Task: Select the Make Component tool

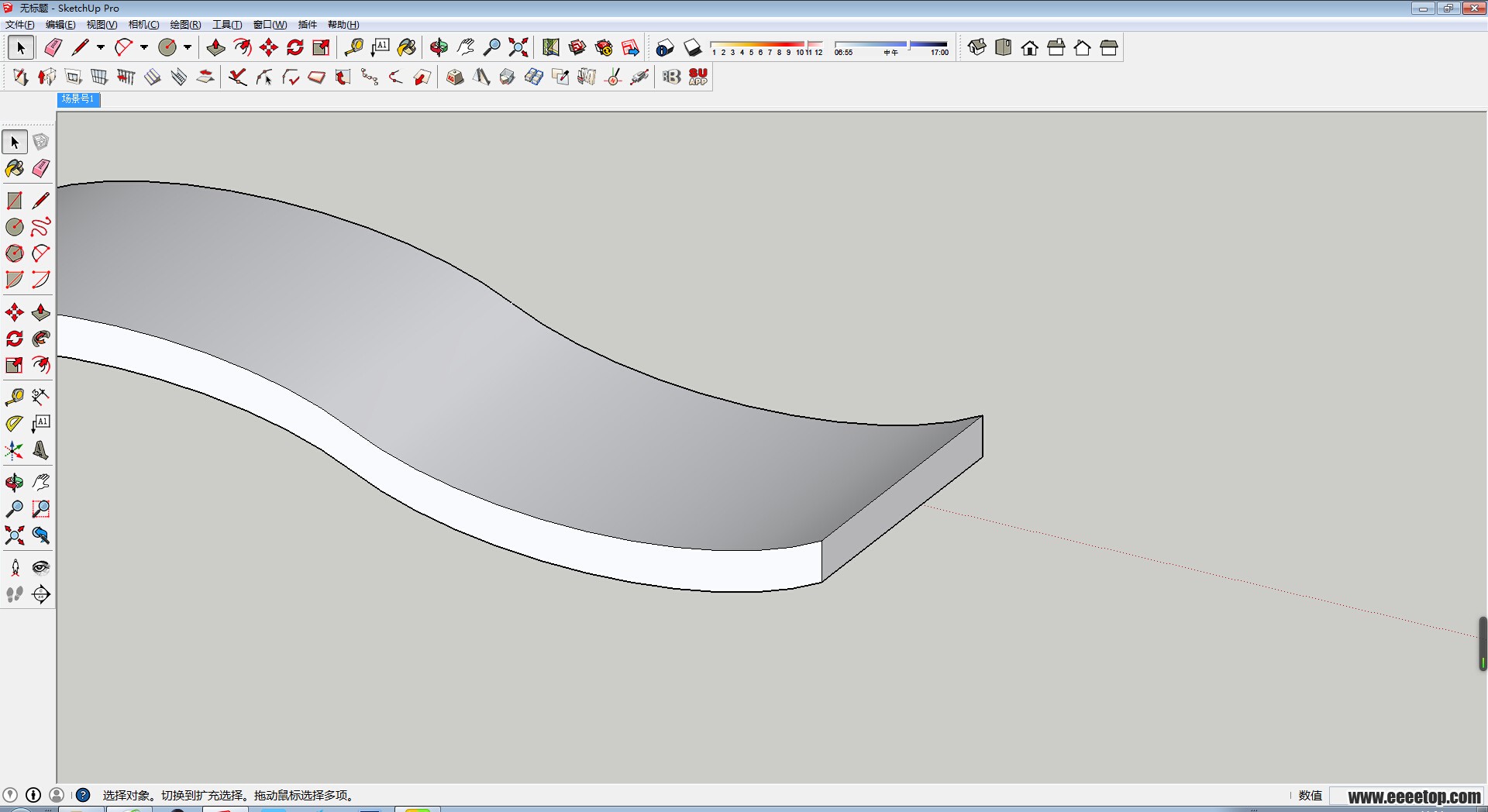Action: [x=41, y=142]
